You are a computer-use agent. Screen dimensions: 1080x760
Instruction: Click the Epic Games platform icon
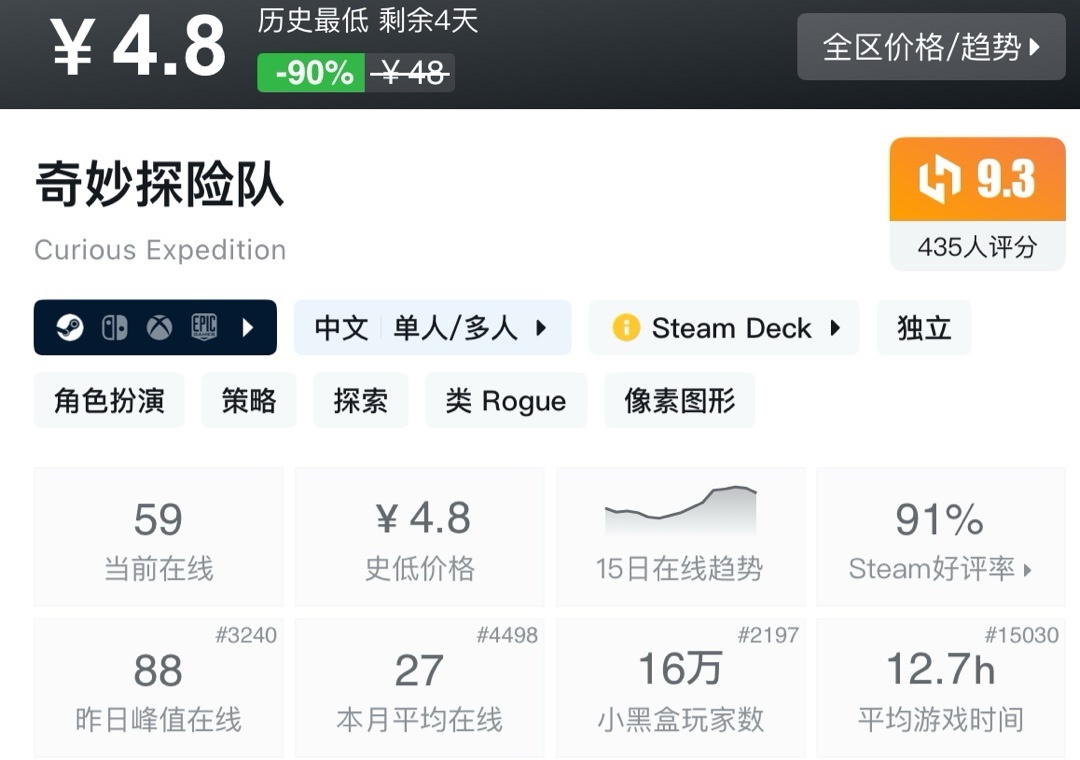click(x=205, y=328)
